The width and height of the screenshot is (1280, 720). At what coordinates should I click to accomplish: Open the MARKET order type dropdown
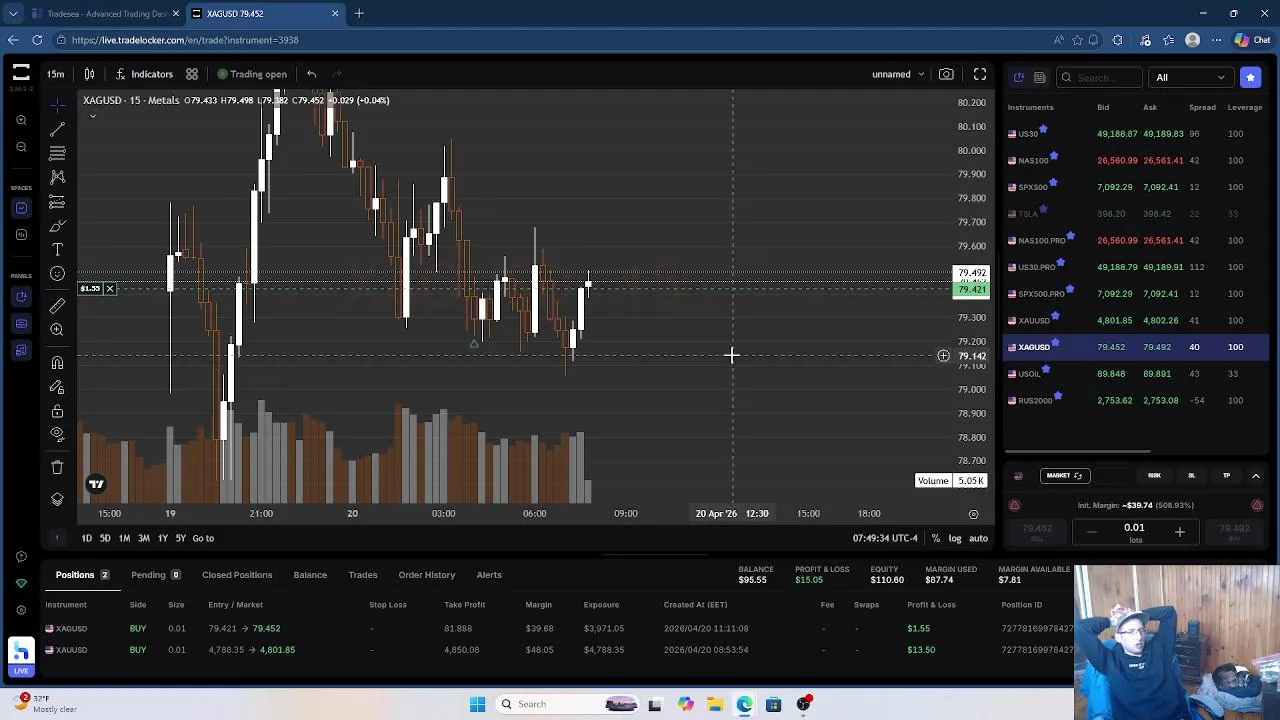tap(1064, 476)
